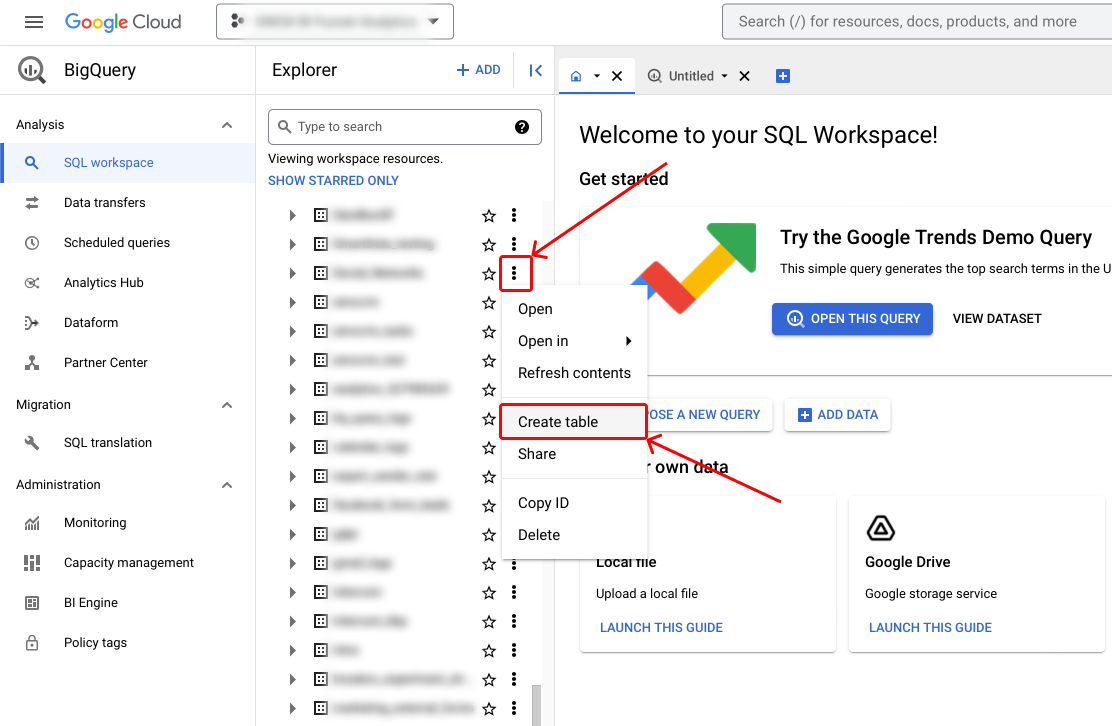Collapse the Administration section
1112x726 pixels.
(x=227, y=485)
